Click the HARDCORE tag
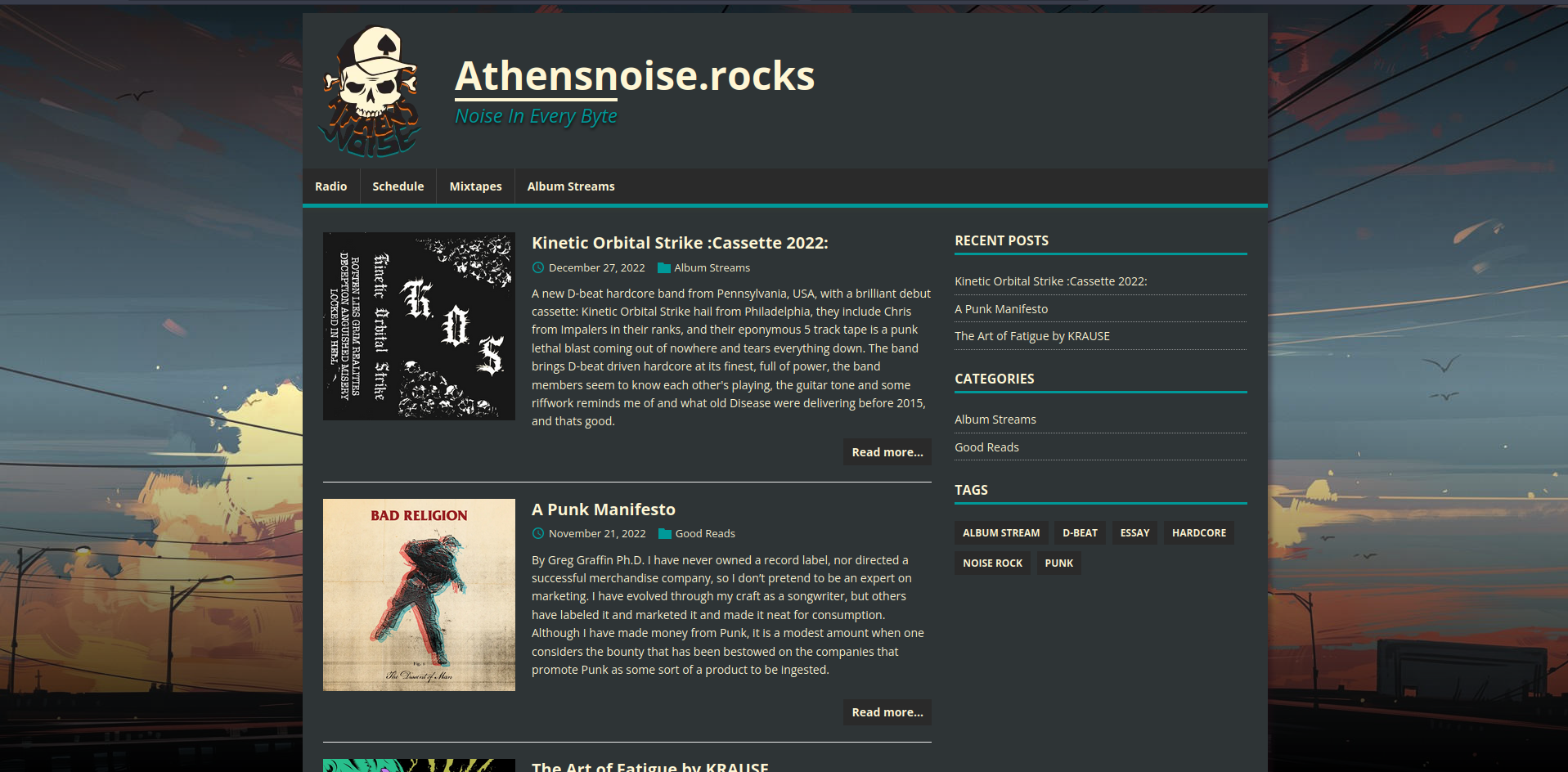 [x=1199, y=532]
